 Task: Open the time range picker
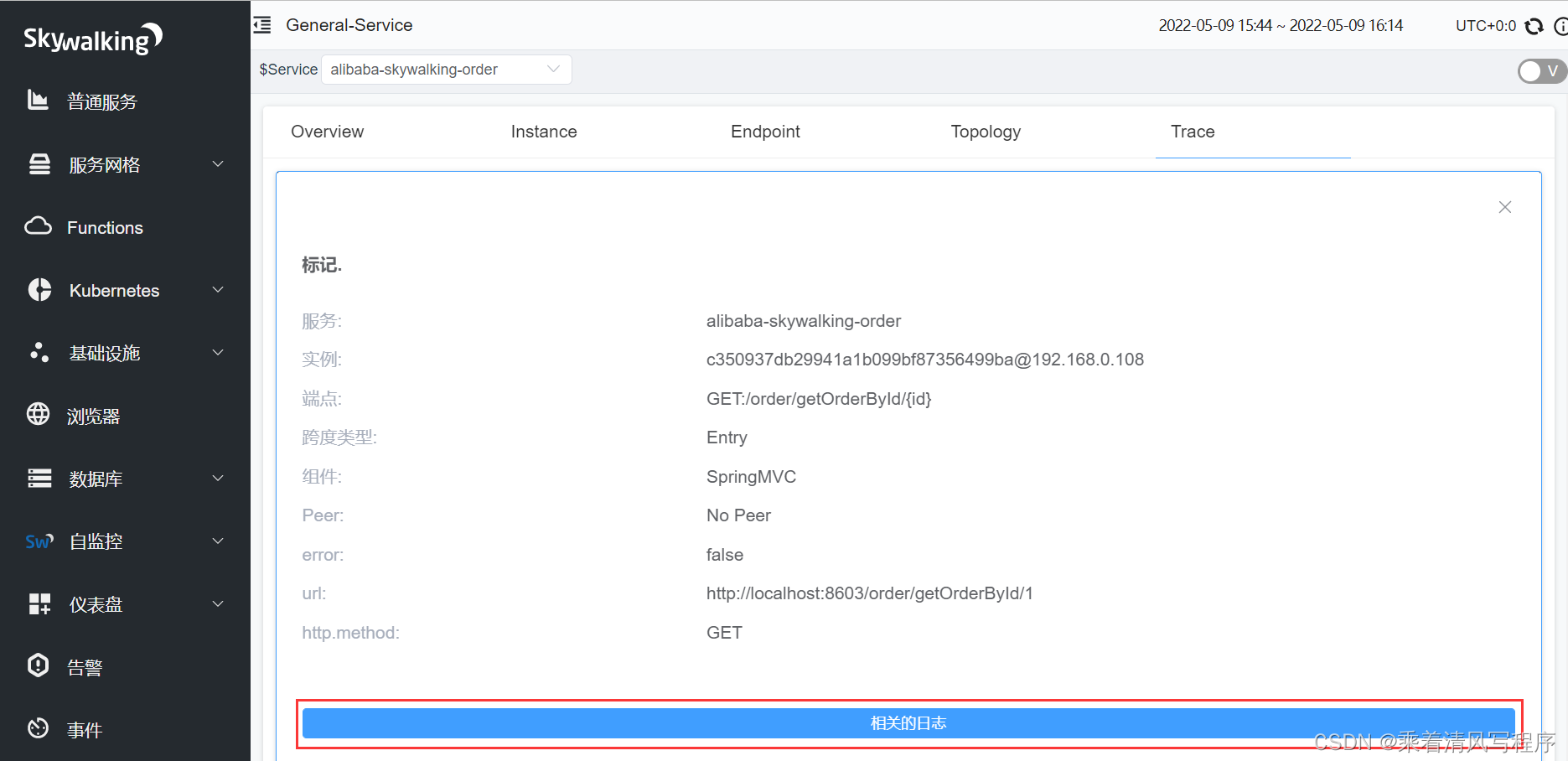(x=1281, y=26)
